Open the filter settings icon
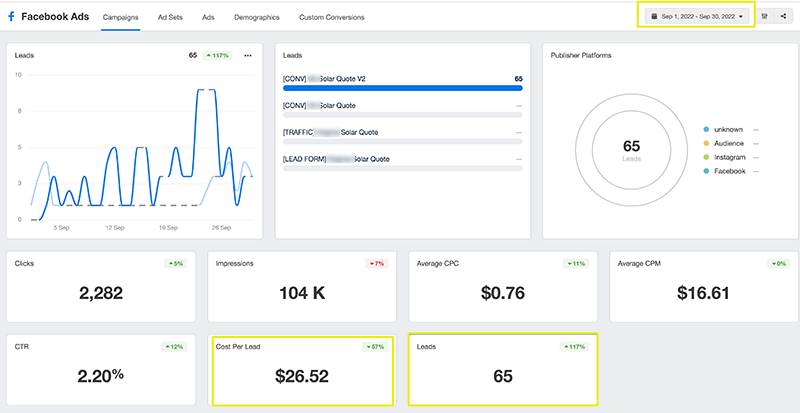Viewport: 800px width, 413px height. 764,16
